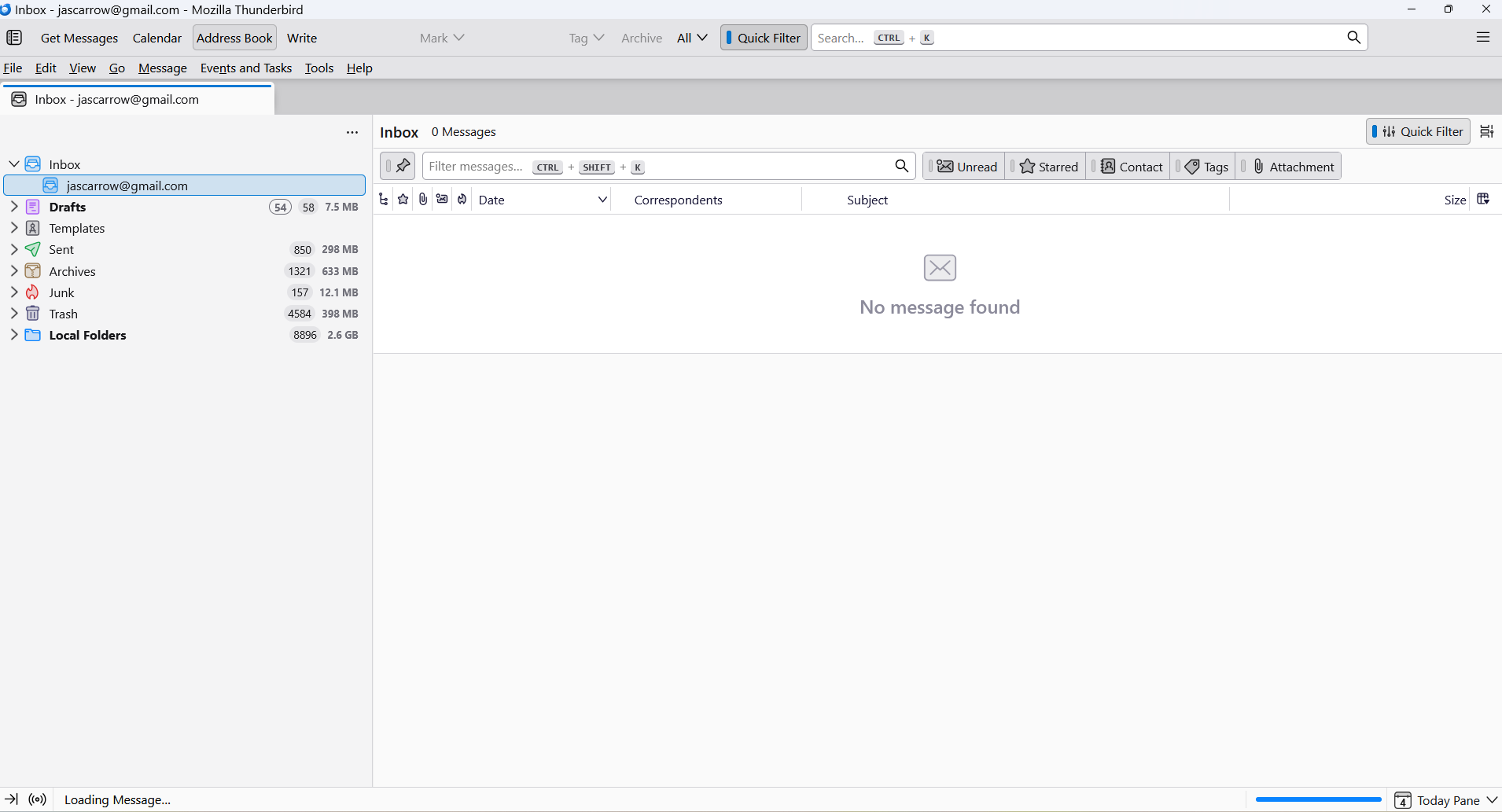1502x812 pixels.
Task: Toggle the Unread quick filter
Action: point(966,167)
